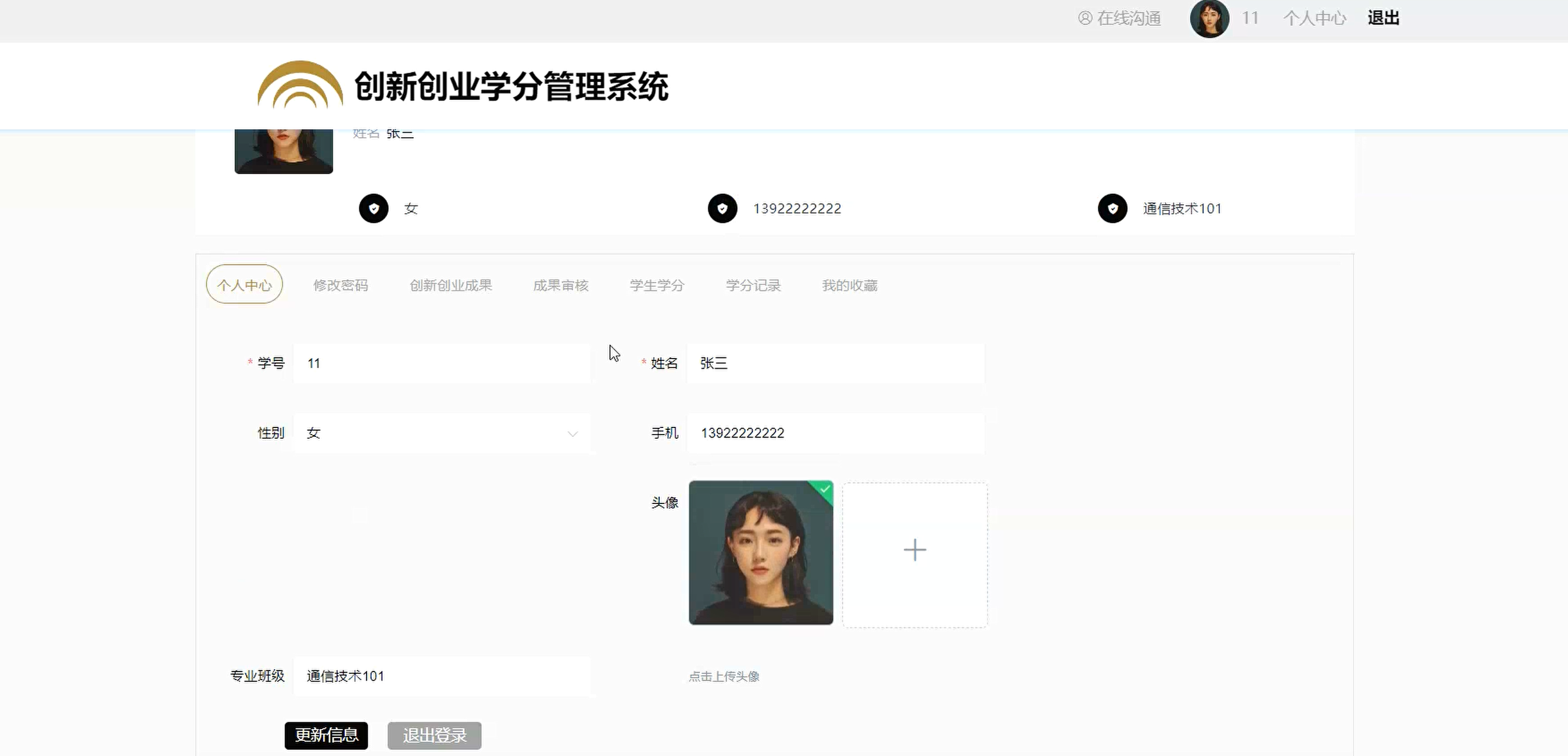
Task: Click the uploaded avatar thumbnail
Action: point(761,552)
